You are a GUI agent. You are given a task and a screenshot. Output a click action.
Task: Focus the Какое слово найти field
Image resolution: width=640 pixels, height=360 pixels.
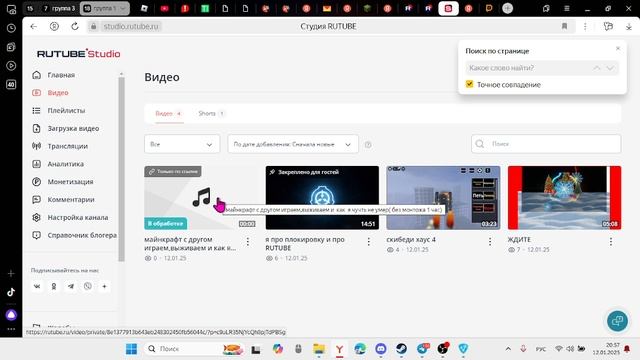tap(529, 68)
